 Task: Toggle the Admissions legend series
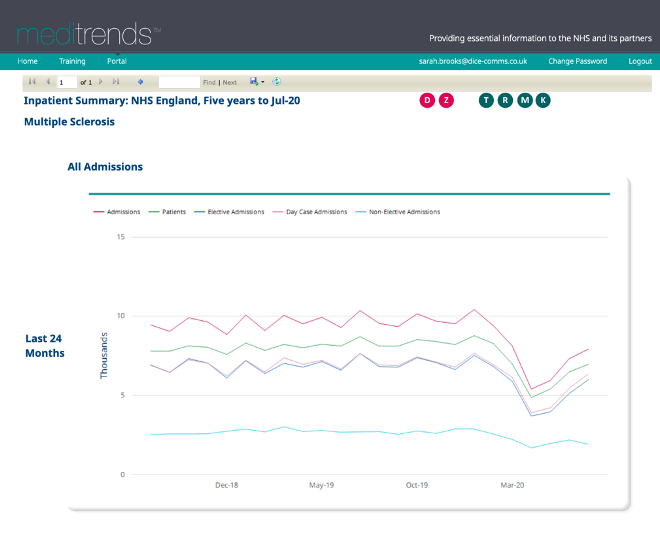[117, 212]
